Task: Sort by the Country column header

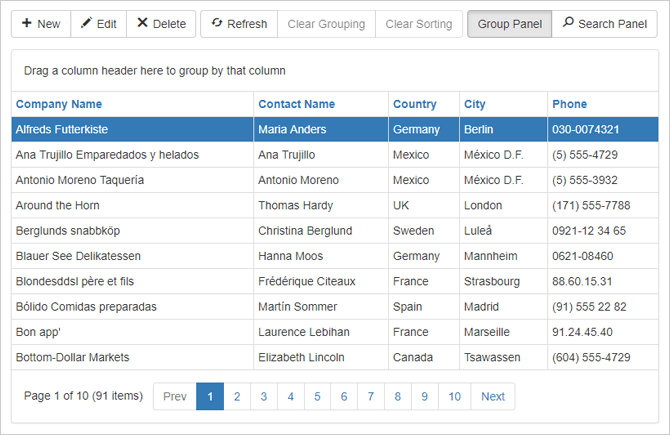Action: point(414,104)
